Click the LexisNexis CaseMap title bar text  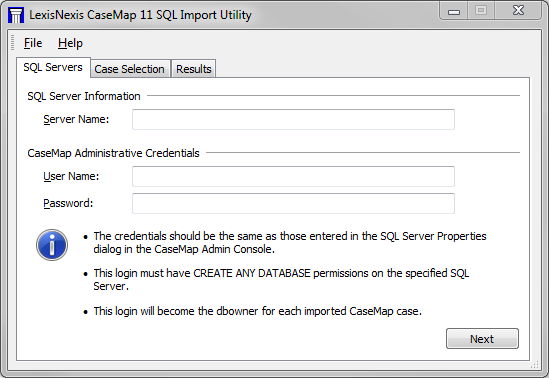(x=140, y=15)
